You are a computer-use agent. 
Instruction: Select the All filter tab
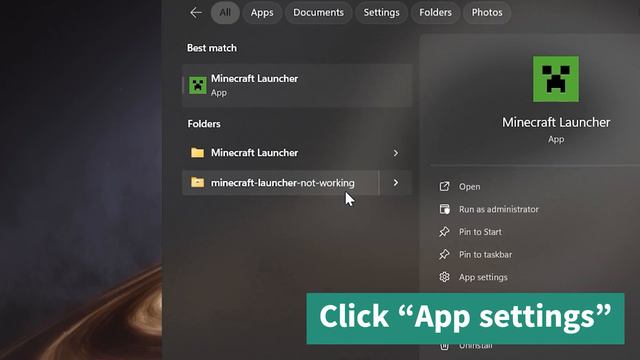[225, 13]
